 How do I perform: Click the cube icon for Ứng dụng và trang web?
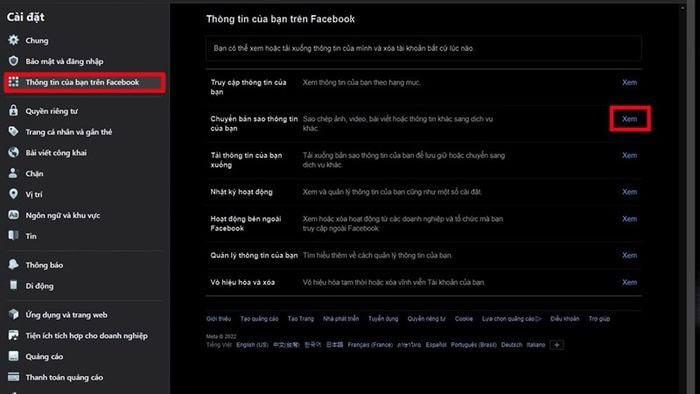(13, 315)
